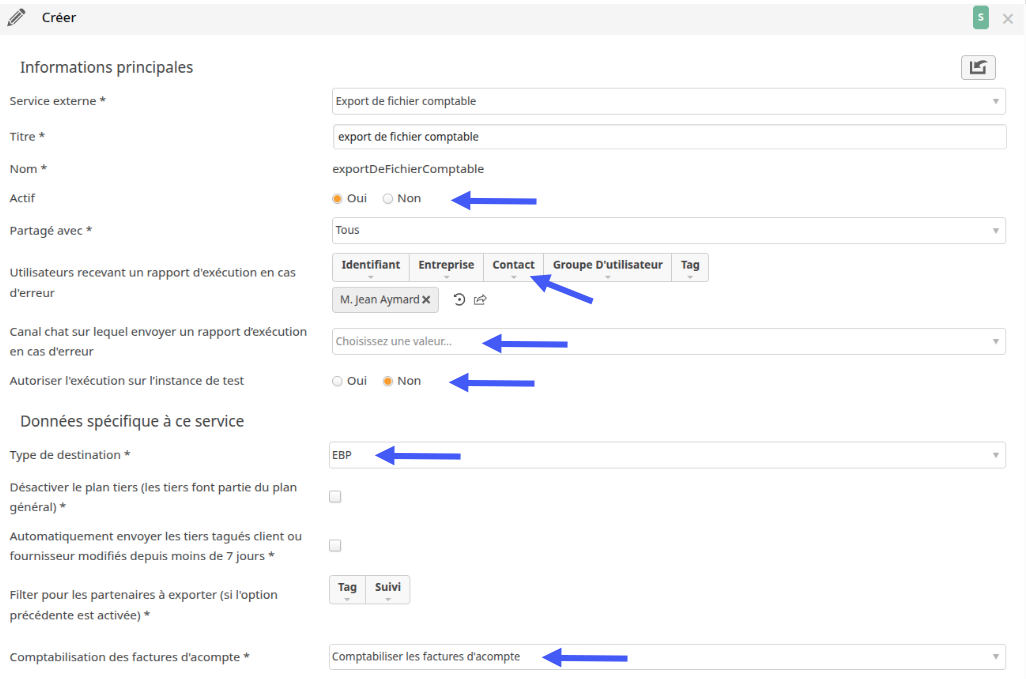This screenshot has height=679, width=1026.
Task: Click the Titre input field
Action: pyautogui.click(x=669, y=137)
